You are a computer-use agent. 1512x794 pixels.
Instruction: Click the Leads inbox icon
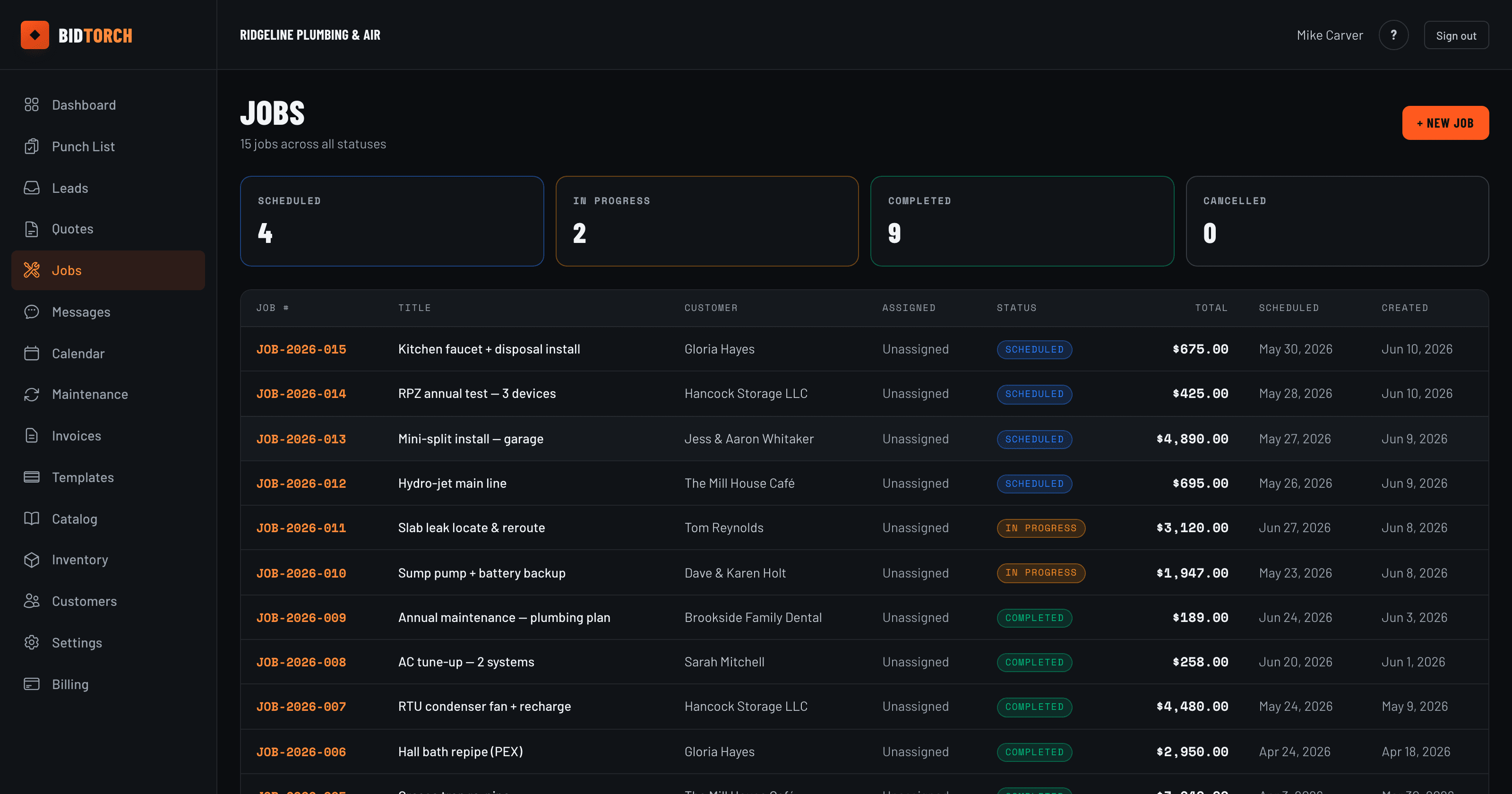click(x=32, y=188)
